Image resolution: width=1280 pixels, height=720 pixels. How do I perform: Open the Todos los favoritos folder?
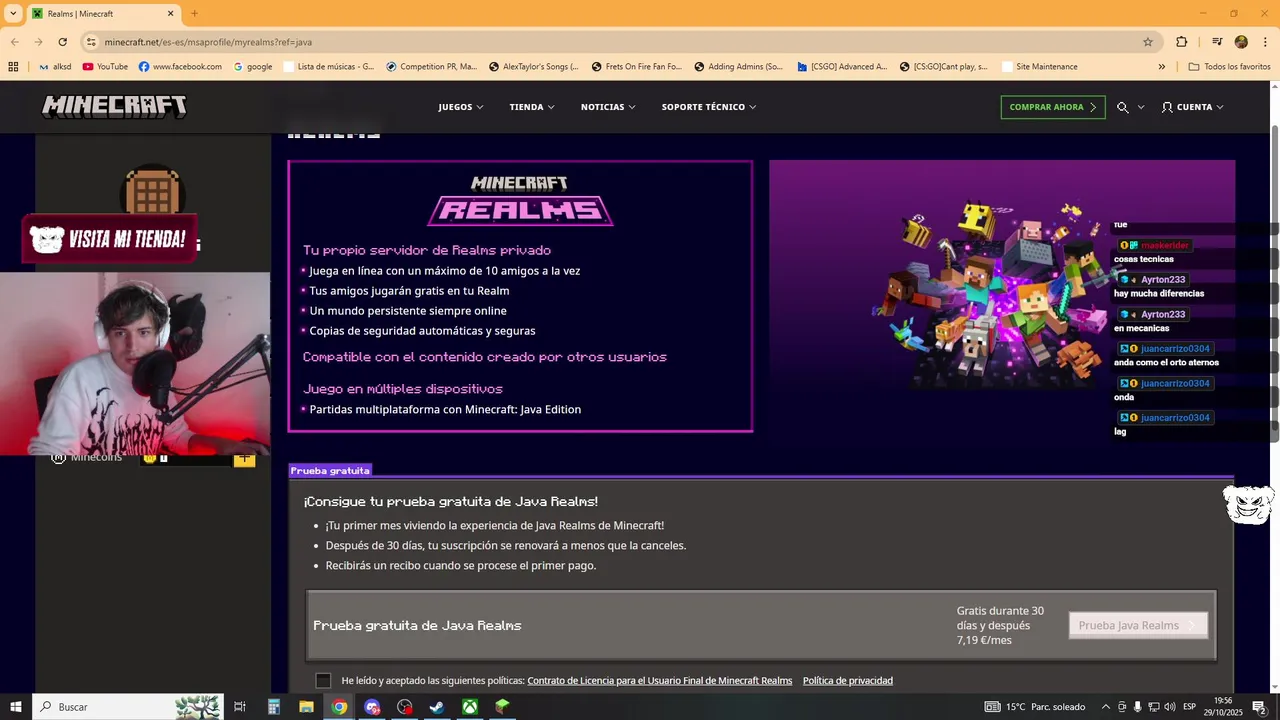click(x=1229, y=67)
